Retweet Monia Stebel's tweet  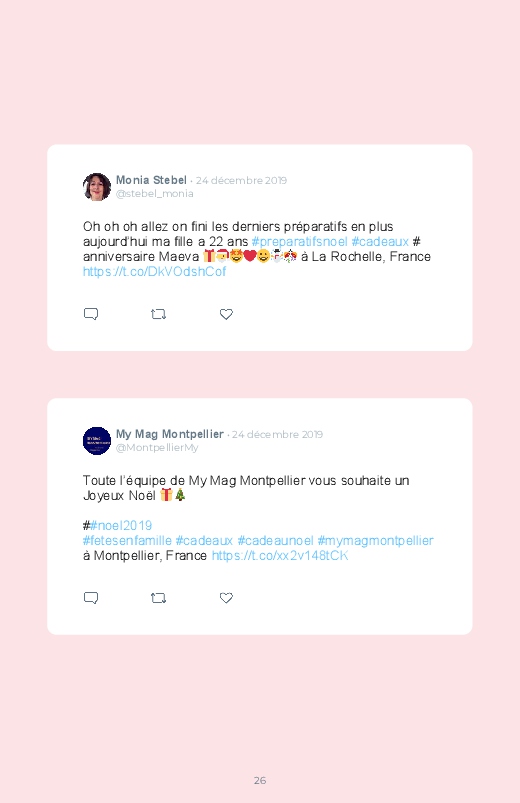[158, 314]
